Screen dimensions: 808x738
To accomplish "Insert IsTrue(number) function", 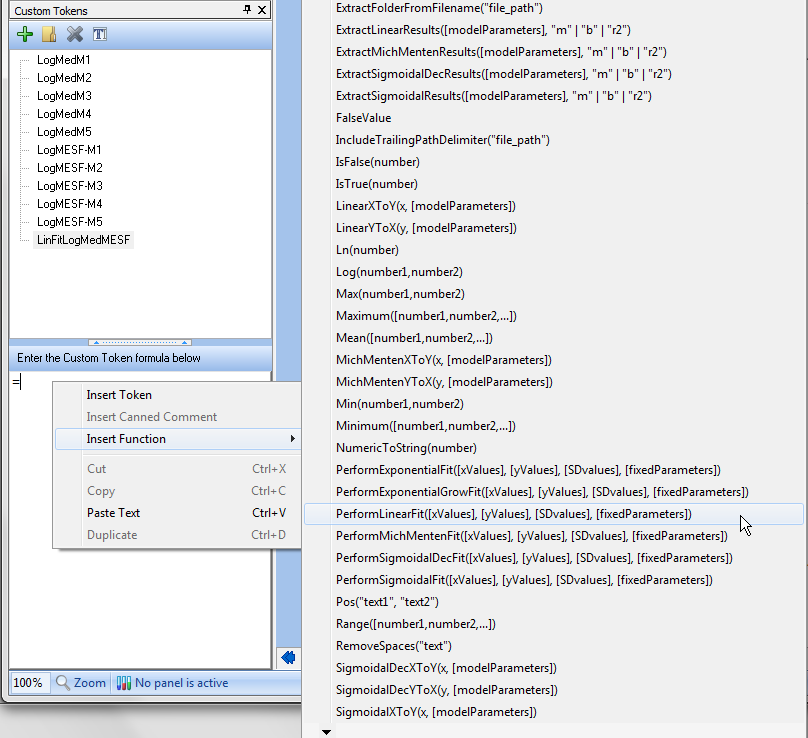I will [x=377, y=184].
